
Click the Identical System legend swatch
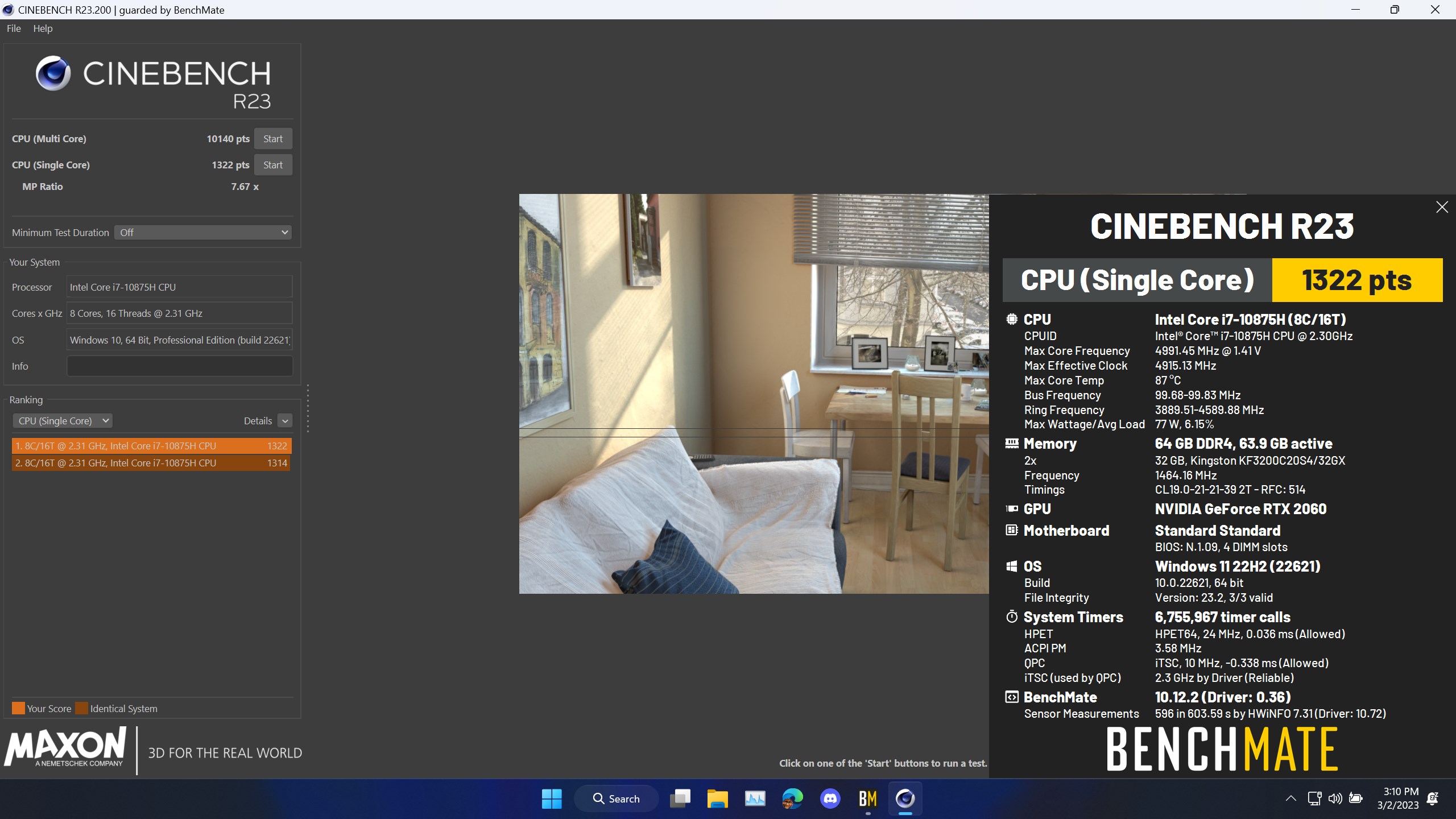[x=82, y=709]
